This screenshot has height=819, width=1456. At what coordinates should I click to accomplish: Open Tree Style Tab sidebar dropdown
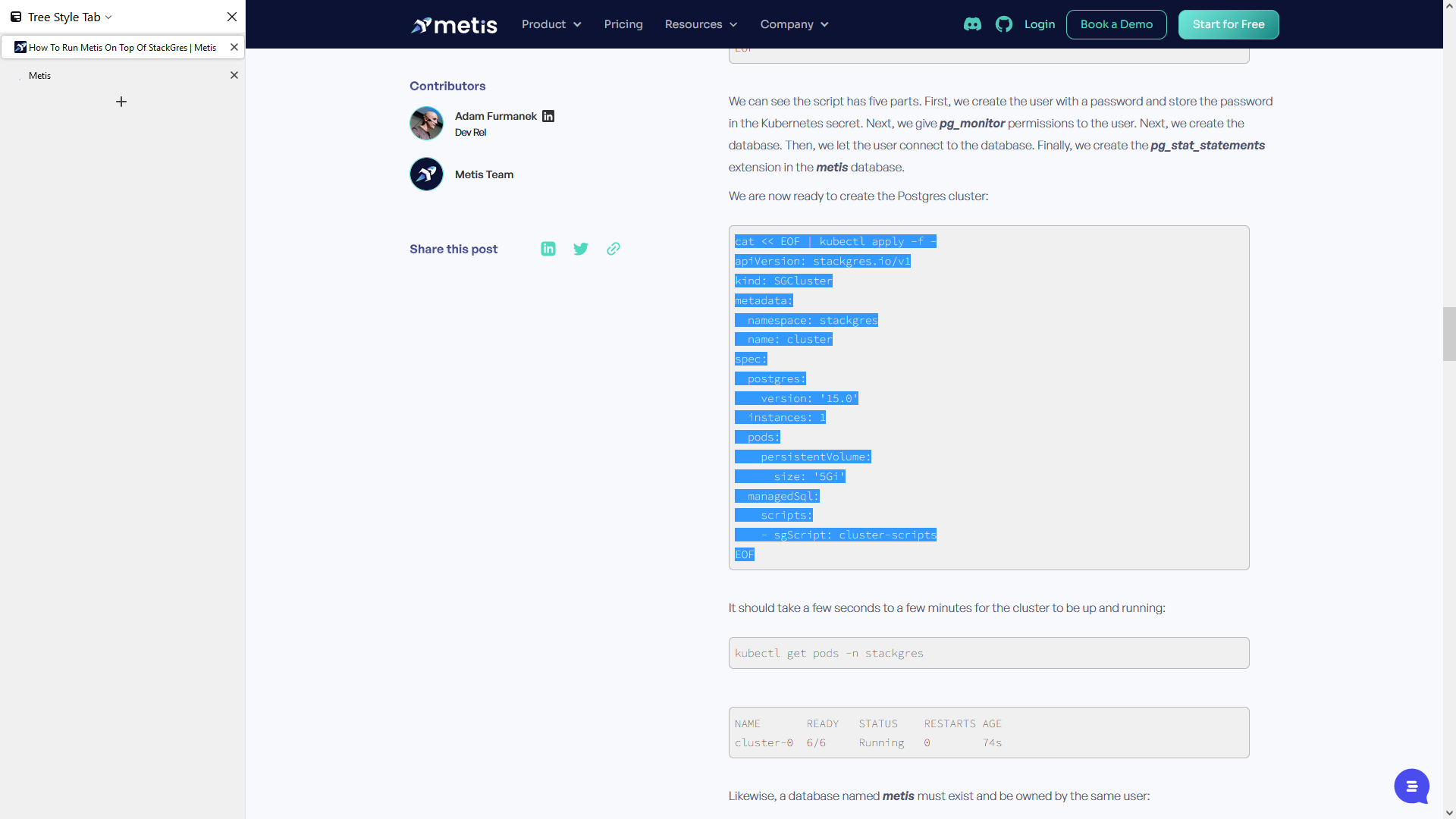click(x=70, y=17)
